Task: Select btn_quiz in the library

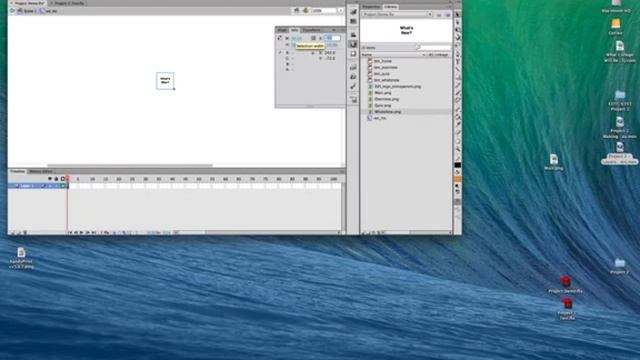Action: tap(382, 74)
